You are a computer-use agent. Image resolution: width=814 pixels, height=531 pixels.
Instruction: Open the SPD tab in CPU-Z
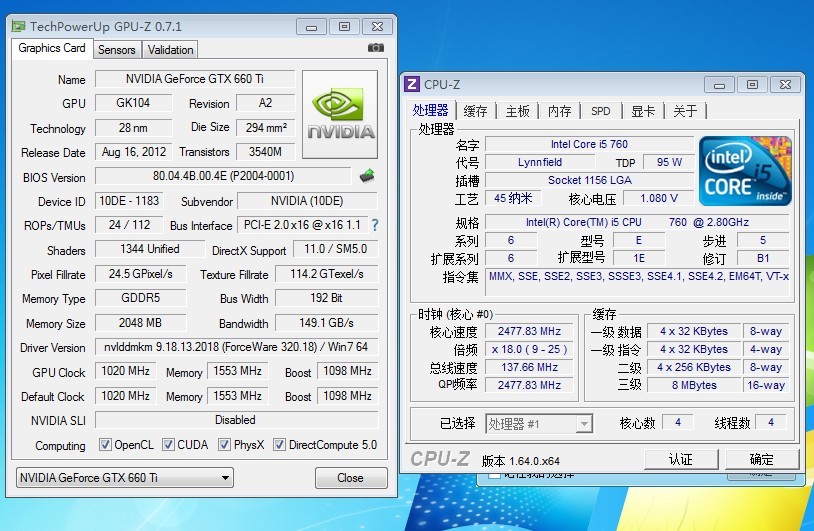point(601,111)
